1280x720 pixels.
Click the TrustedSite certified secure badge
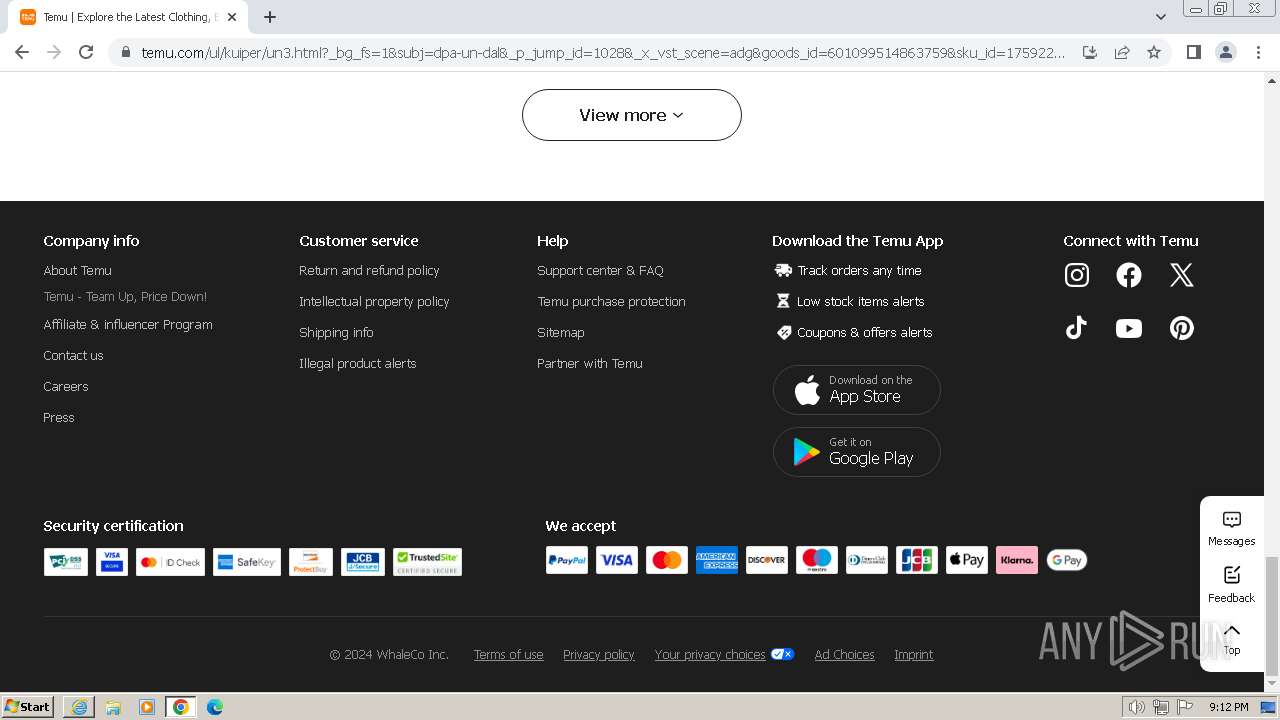pyautogui.click(x=427, y=562)
